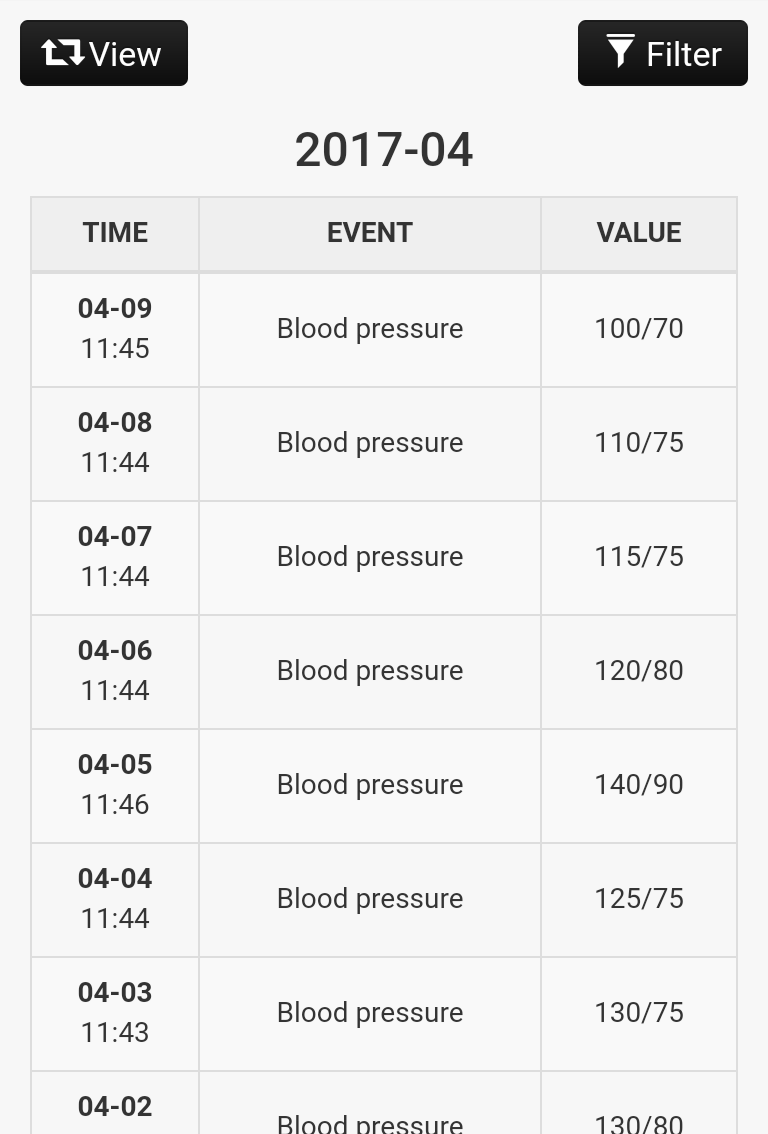The image size is (768, 1134).
Task: Click the retweet-style View icon
Action: click(63, 52)
